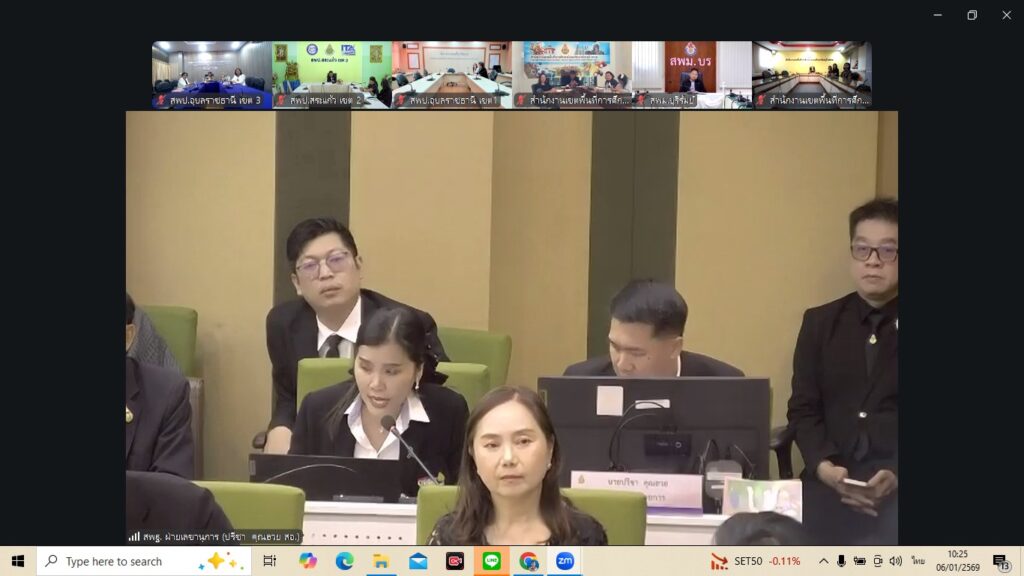
Task: Select the สพป.อุบลราชธานี เขต 3 participant thumbnail
Action: (212, 75)
